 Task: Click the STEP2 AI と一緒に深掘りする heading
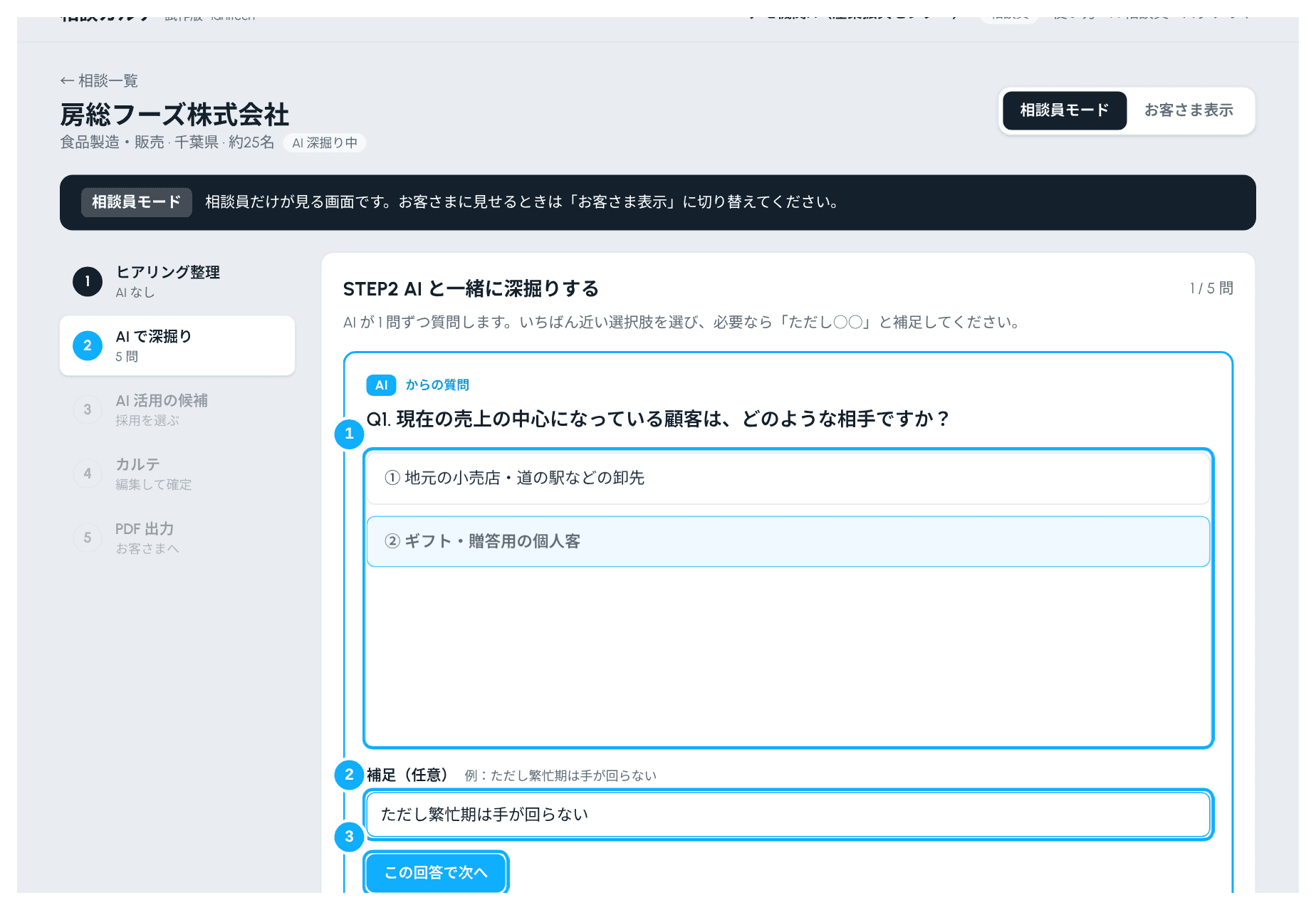pos(471,288)
